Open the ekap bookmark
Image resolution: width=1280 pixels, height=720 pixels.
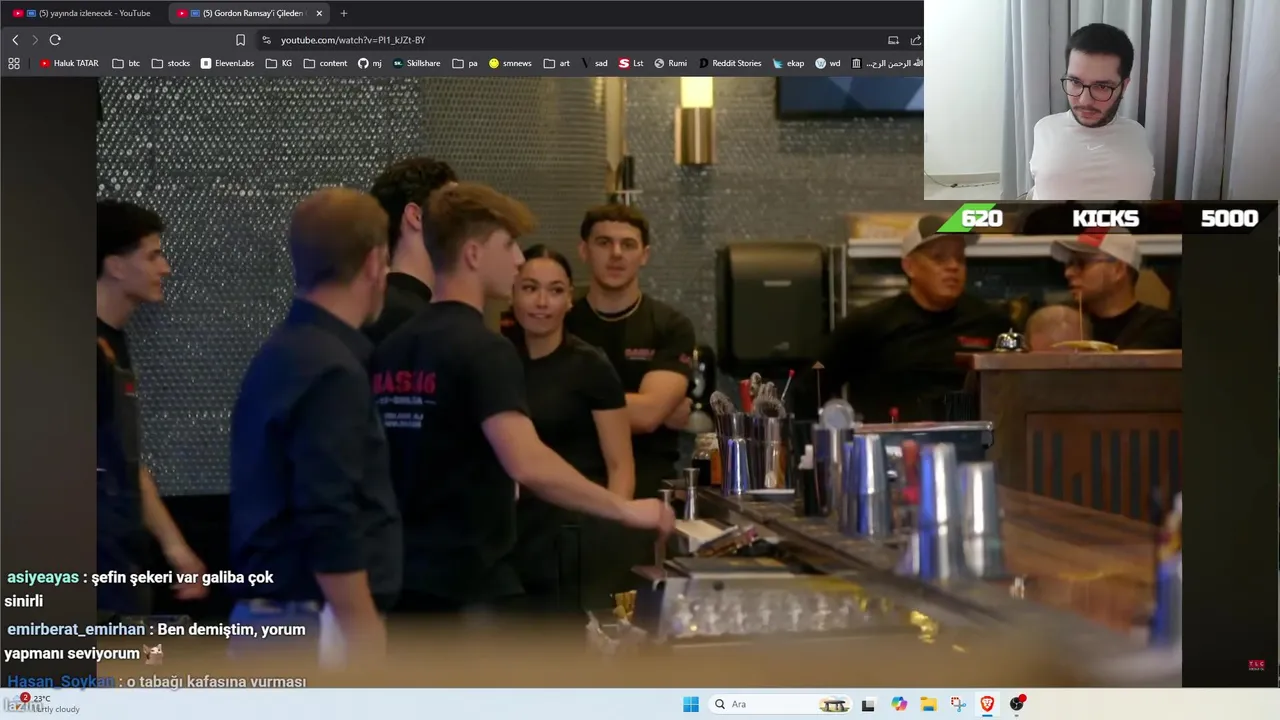tap(788, 63)
